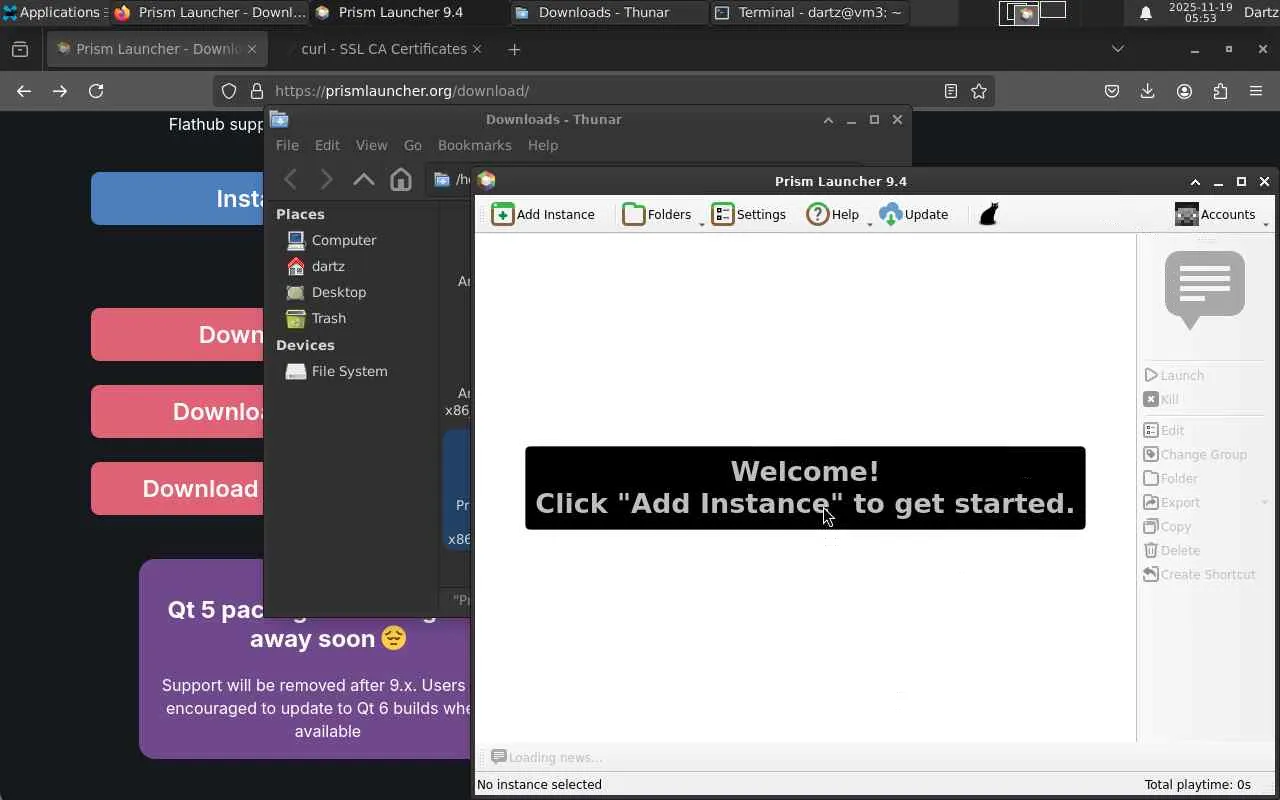The height and width of the screenshot is (800, 1280).
Task: Open Thunar's Edit menu
Action: 327,145
